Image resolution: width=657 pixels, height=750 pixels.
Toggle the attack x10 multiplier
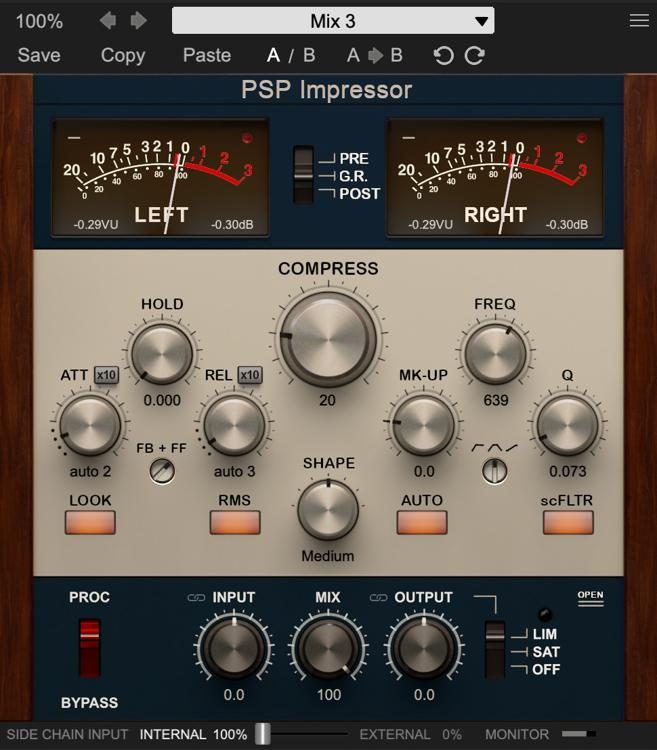point(106,375)
